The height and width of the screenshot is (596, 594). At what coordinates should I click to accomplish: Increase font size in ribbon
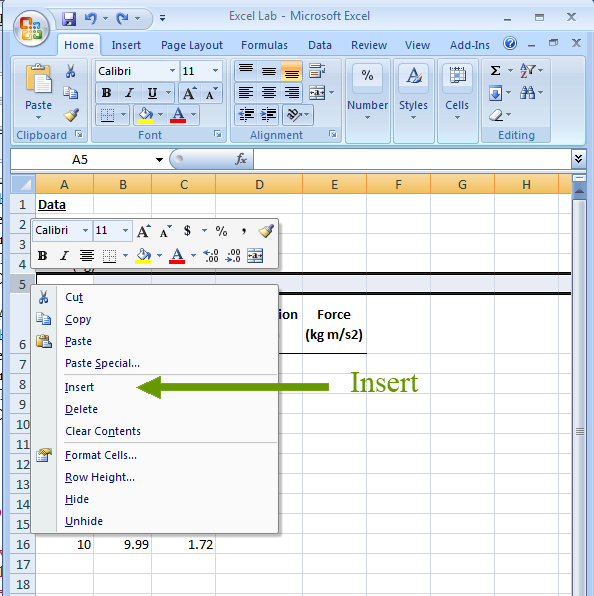coord(189,93)
